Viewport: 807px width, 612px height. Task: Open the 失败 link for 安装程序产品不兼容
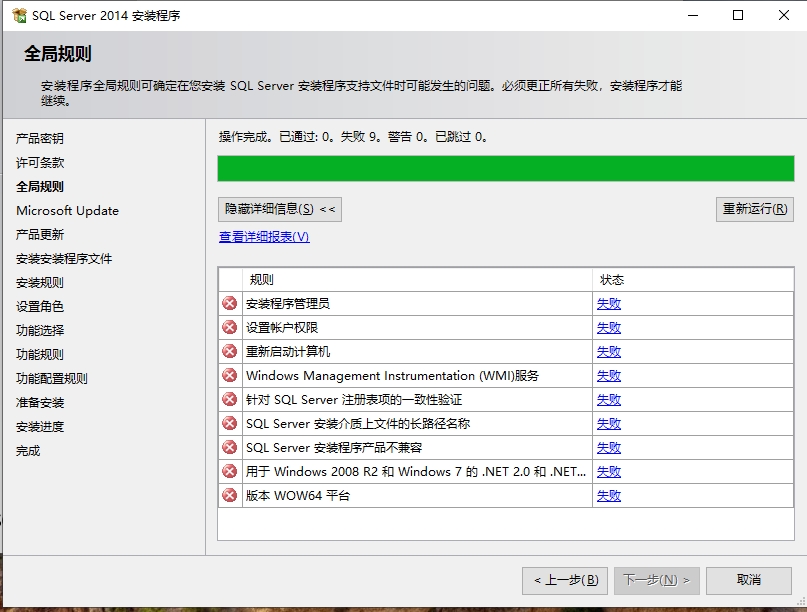[x=609, y=448]
